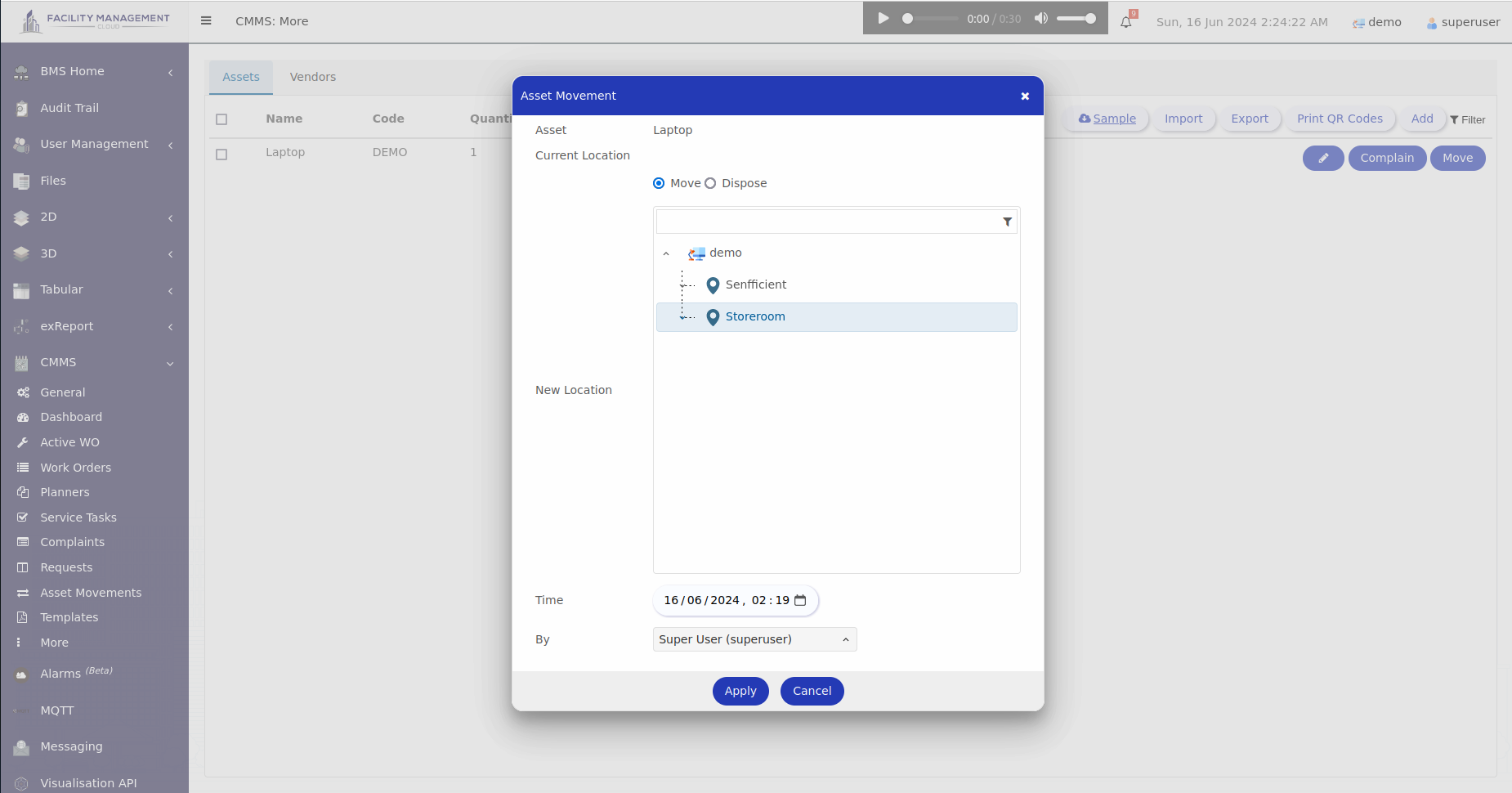
Task: Switch to the Vendors tab
Action: [313, 77]
